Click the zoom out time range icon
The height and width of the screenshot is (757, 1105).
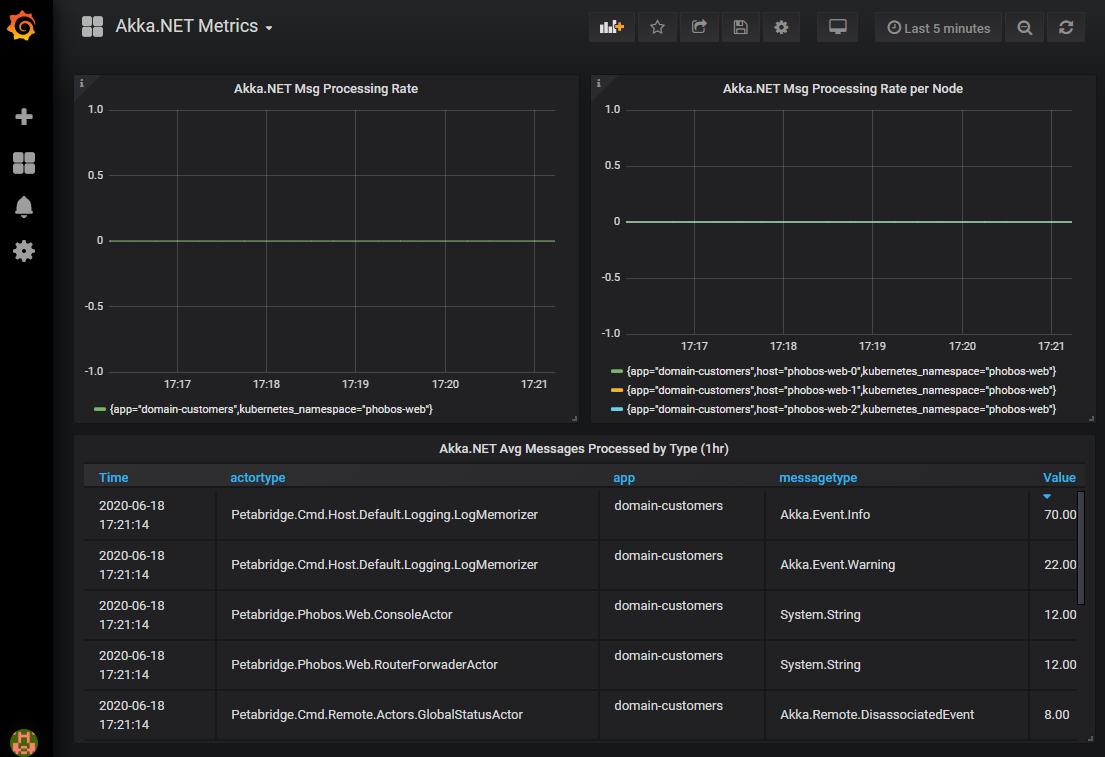1025,27
